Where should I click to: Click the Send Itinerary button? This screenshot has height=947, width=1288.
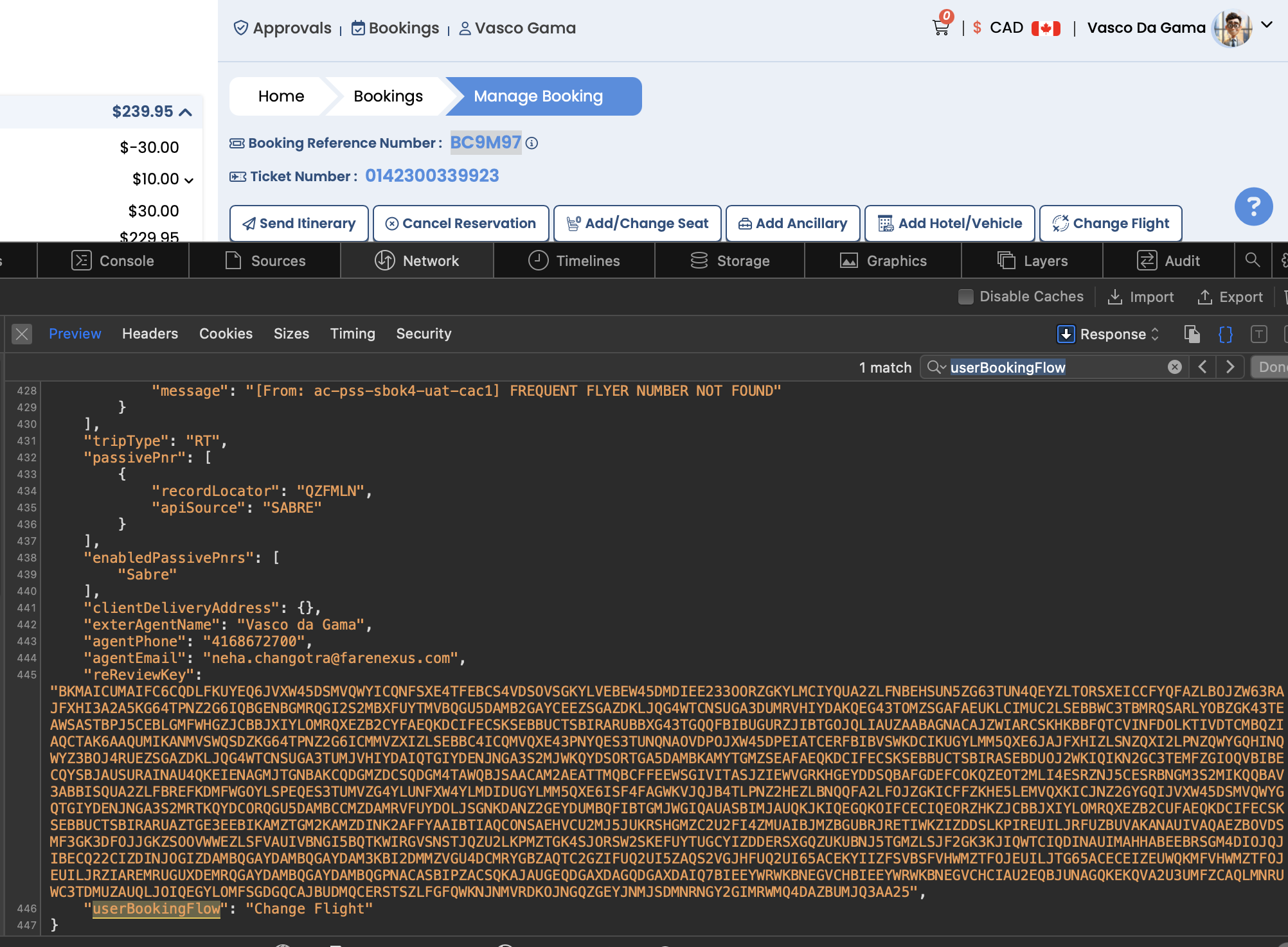[x=299, y=224]
